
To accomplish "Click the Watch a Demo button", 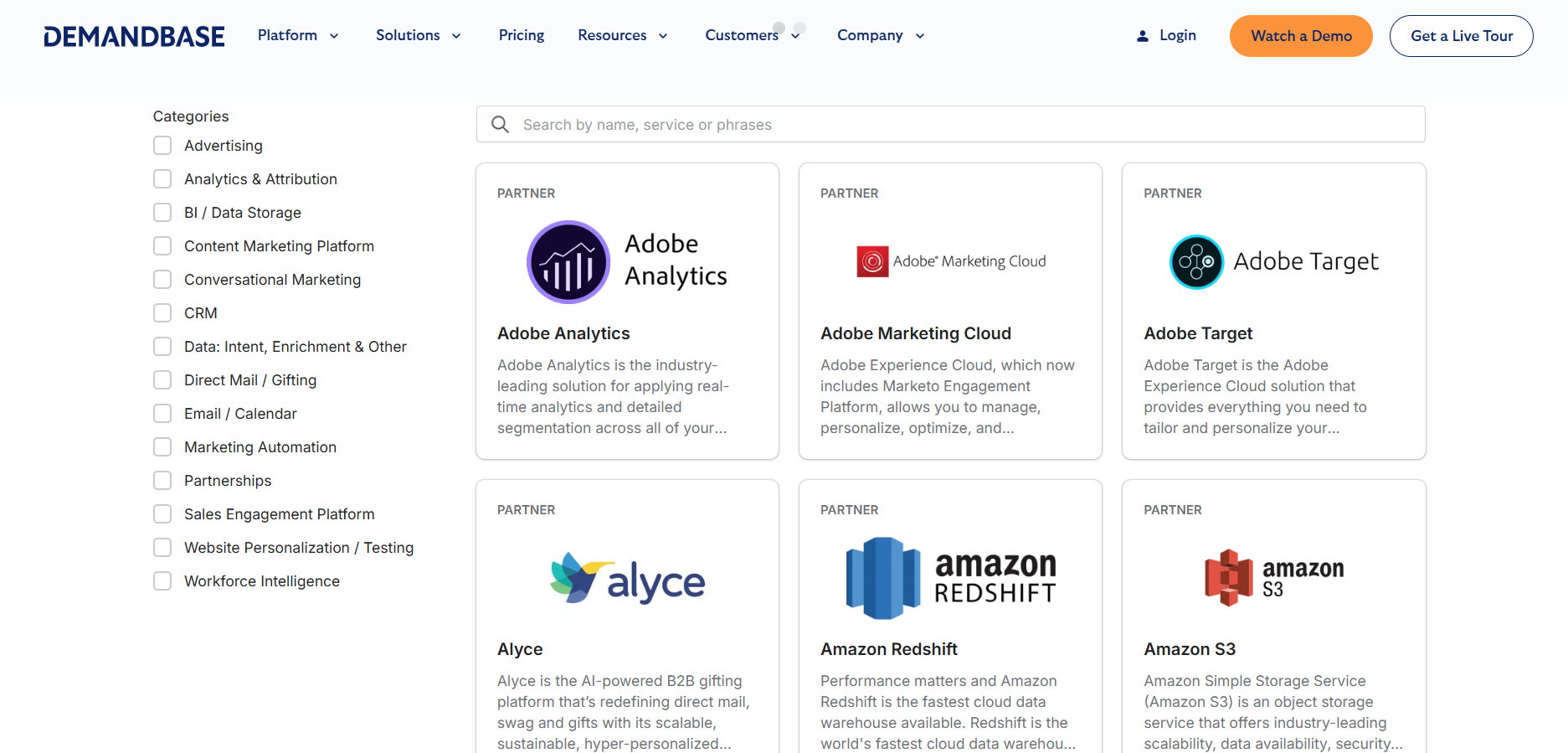I will (1300, 36).
